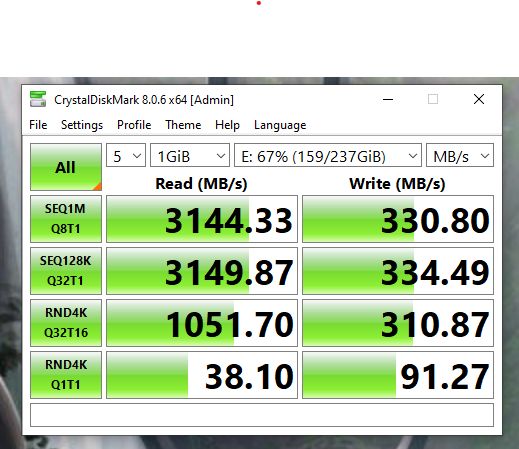Start the RND4K Q32T16 test
This screenshot has height=449, width=519.
coord(66,323)
